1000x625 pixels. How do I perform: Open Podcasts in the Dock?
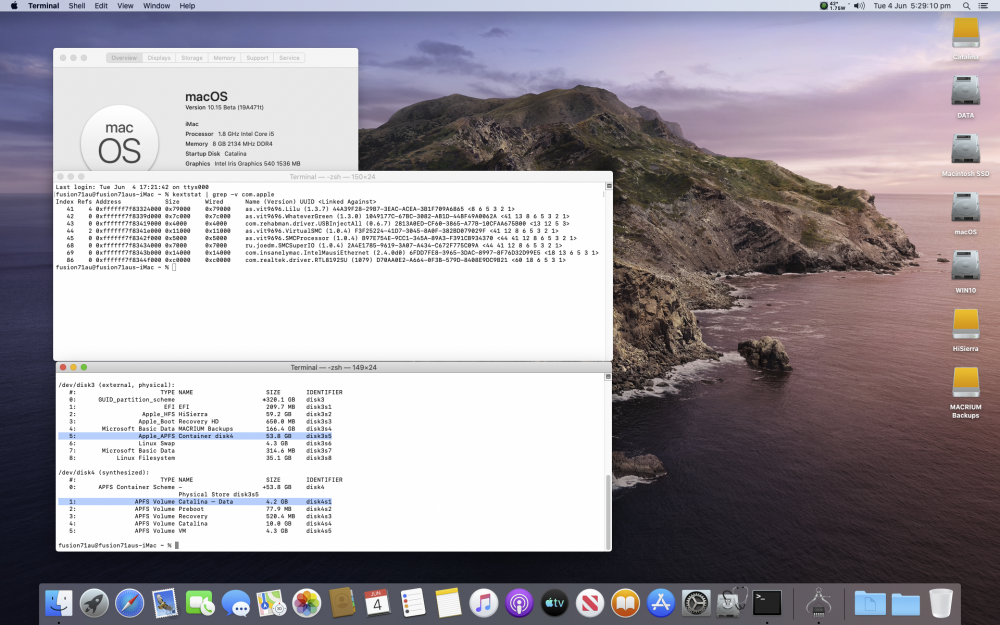tap(519, 603)
